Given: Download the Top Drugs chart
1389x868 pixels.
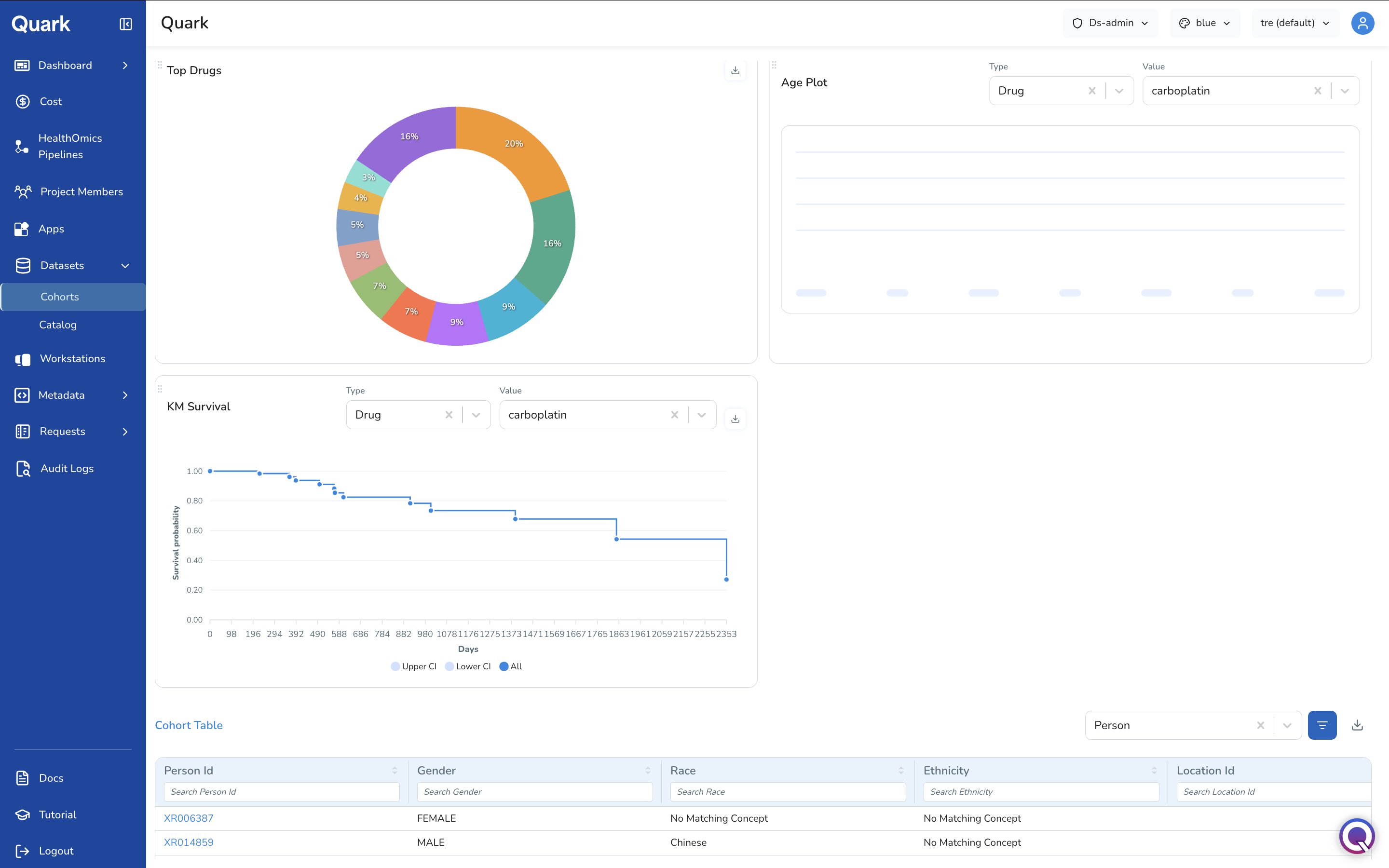Looking at the screenshot, I should 735,70.
